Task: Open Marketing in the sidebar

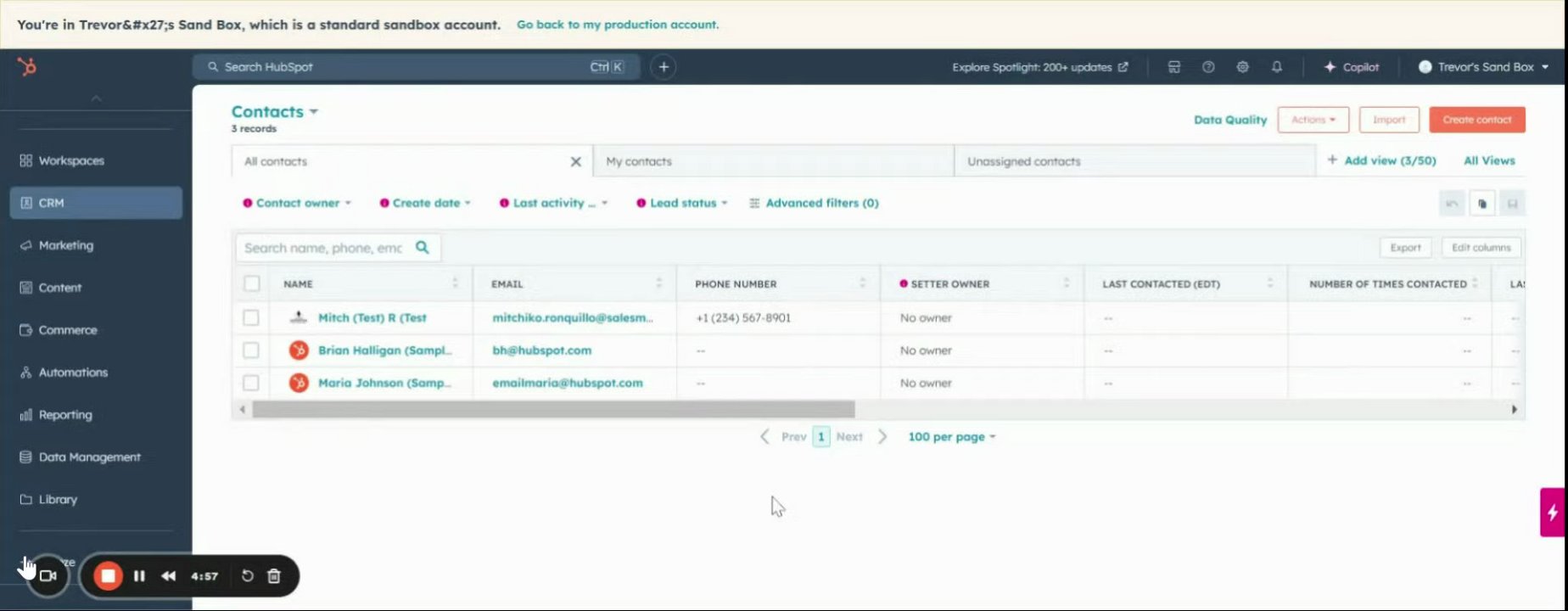Action: tap(96, 245)
